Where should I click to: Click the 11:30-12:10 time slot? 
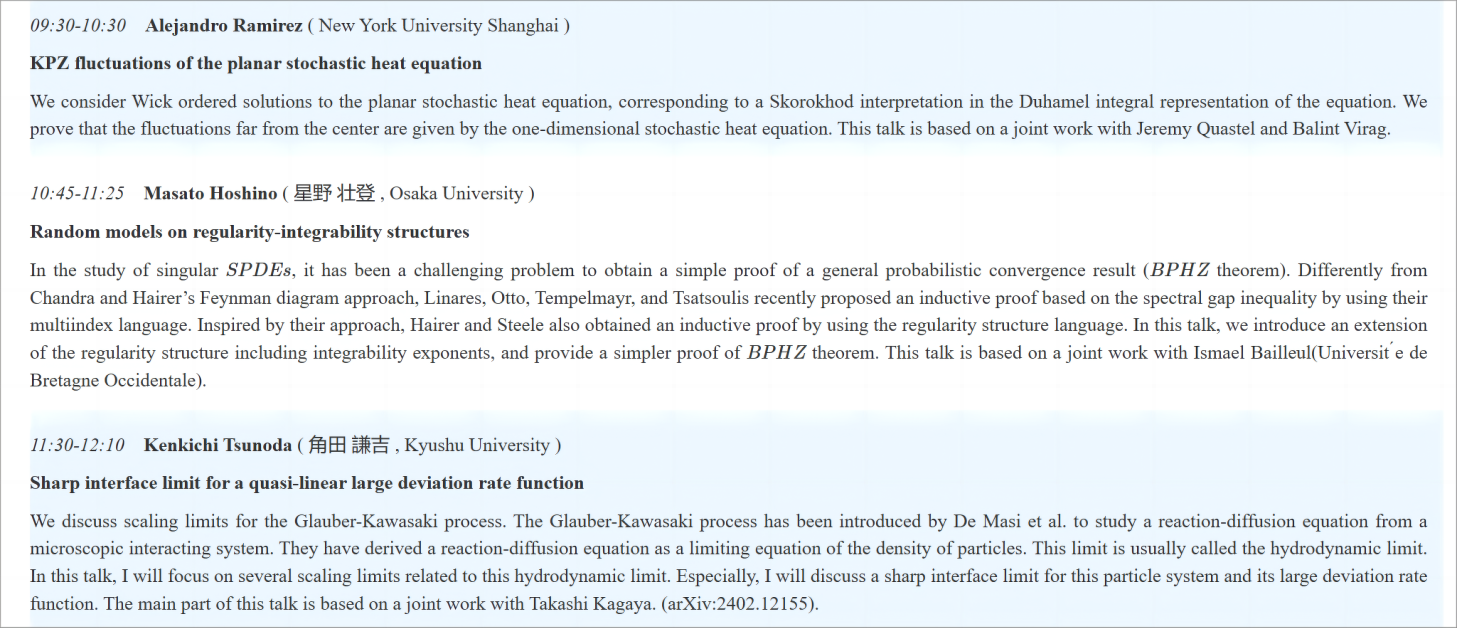(x=78, y=445)
